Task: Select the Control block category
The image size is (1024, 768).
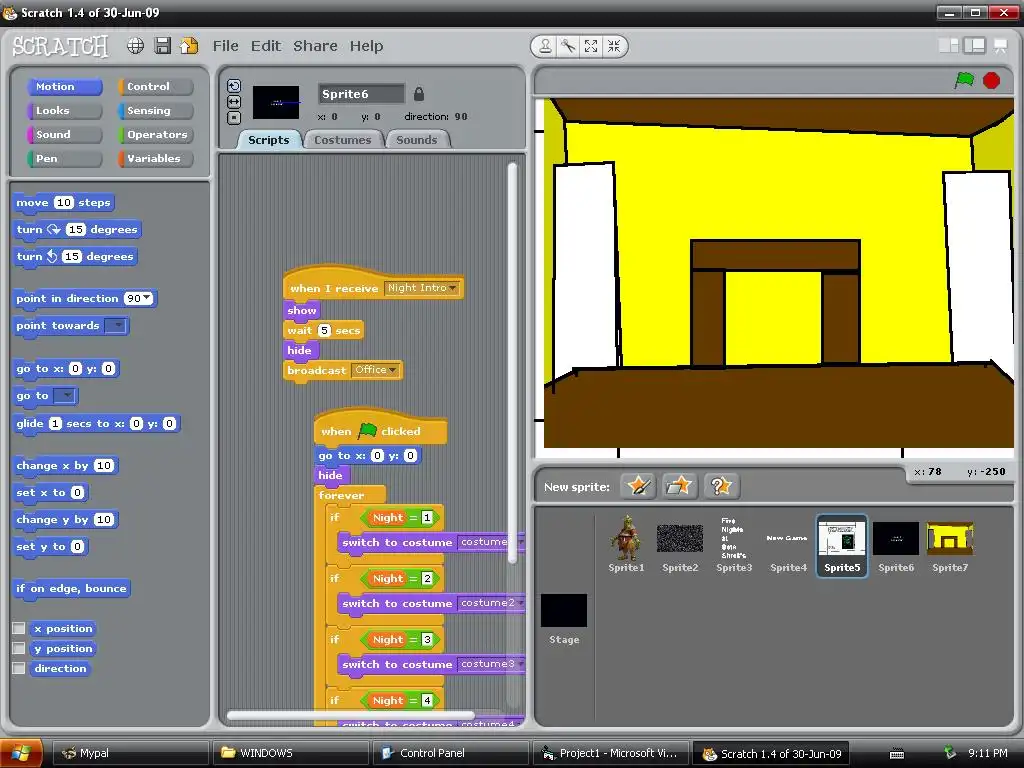Action: (x=155, y=86)
